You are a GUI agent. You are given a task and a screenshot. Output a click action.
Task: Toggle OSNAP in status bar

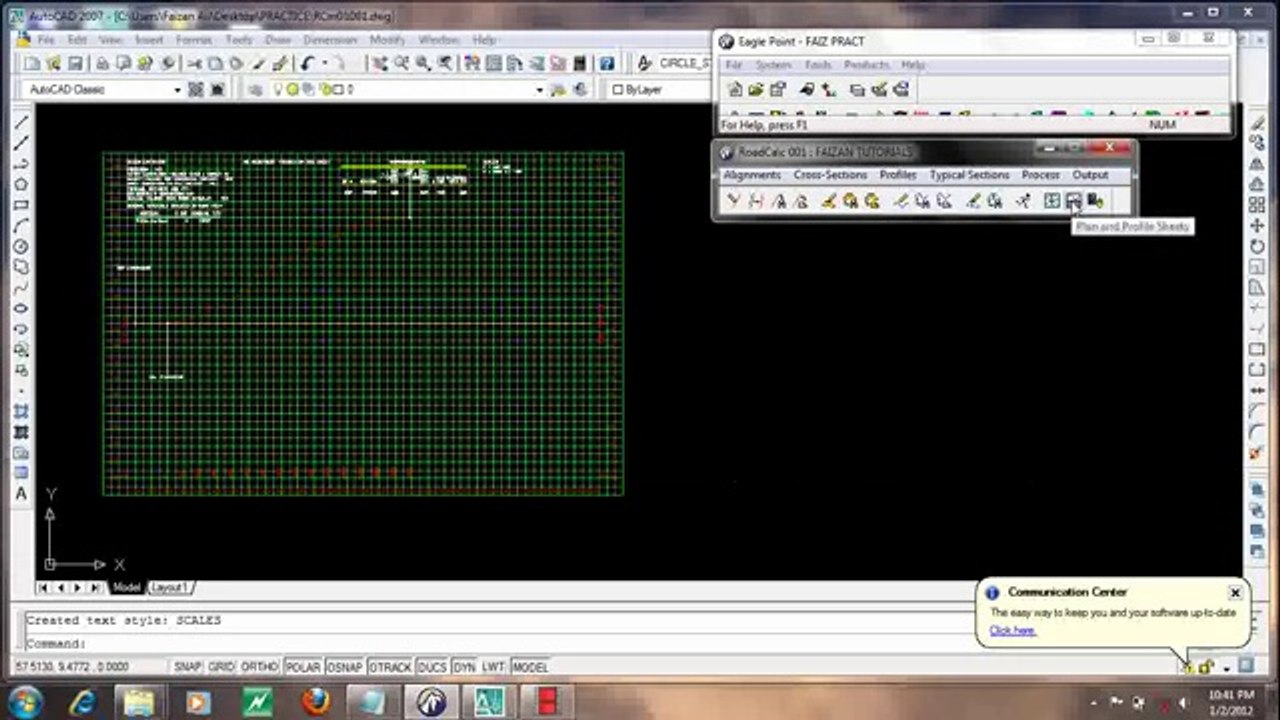point(345,667)
